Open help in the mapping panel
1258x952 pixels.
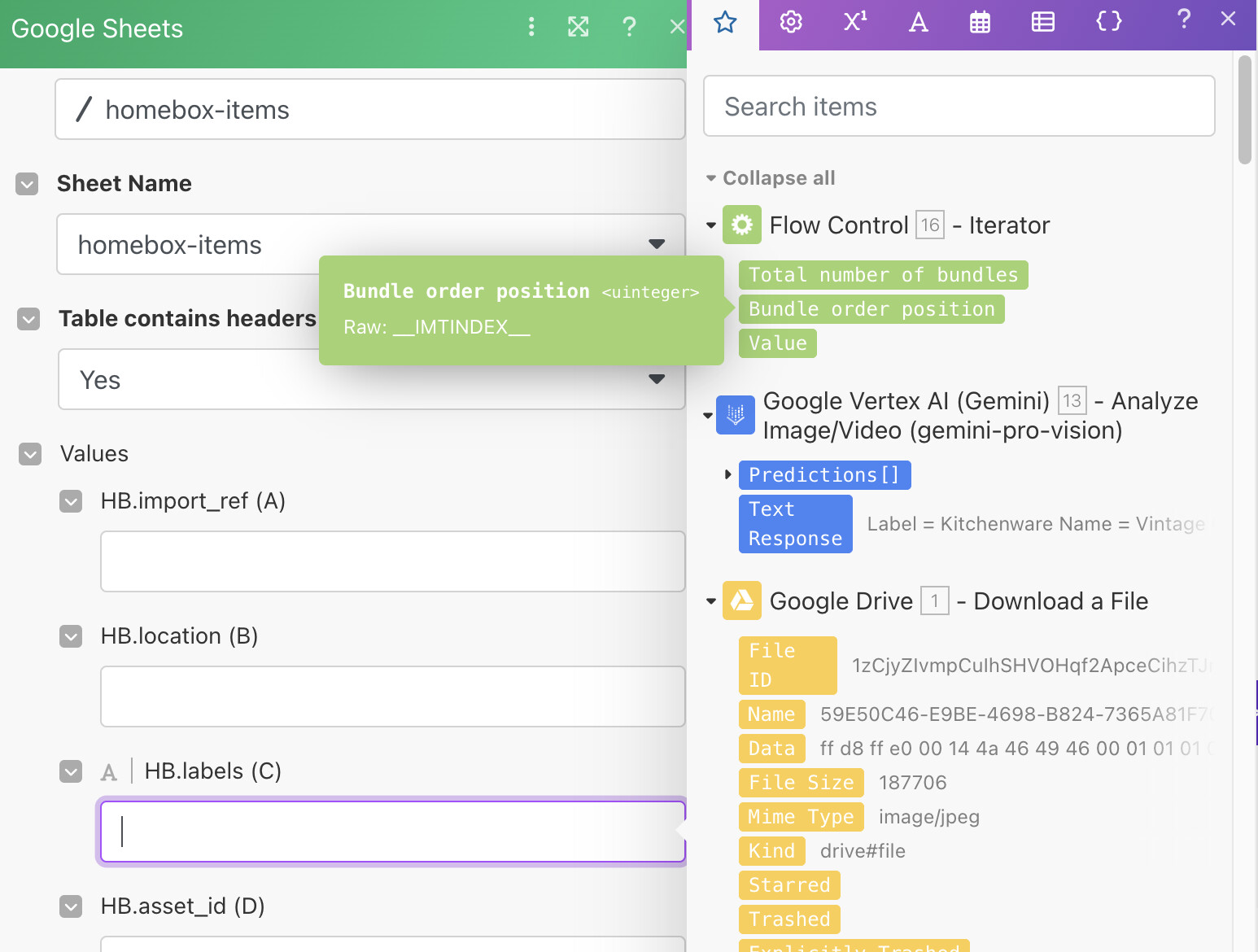(x=1184, y=19)
